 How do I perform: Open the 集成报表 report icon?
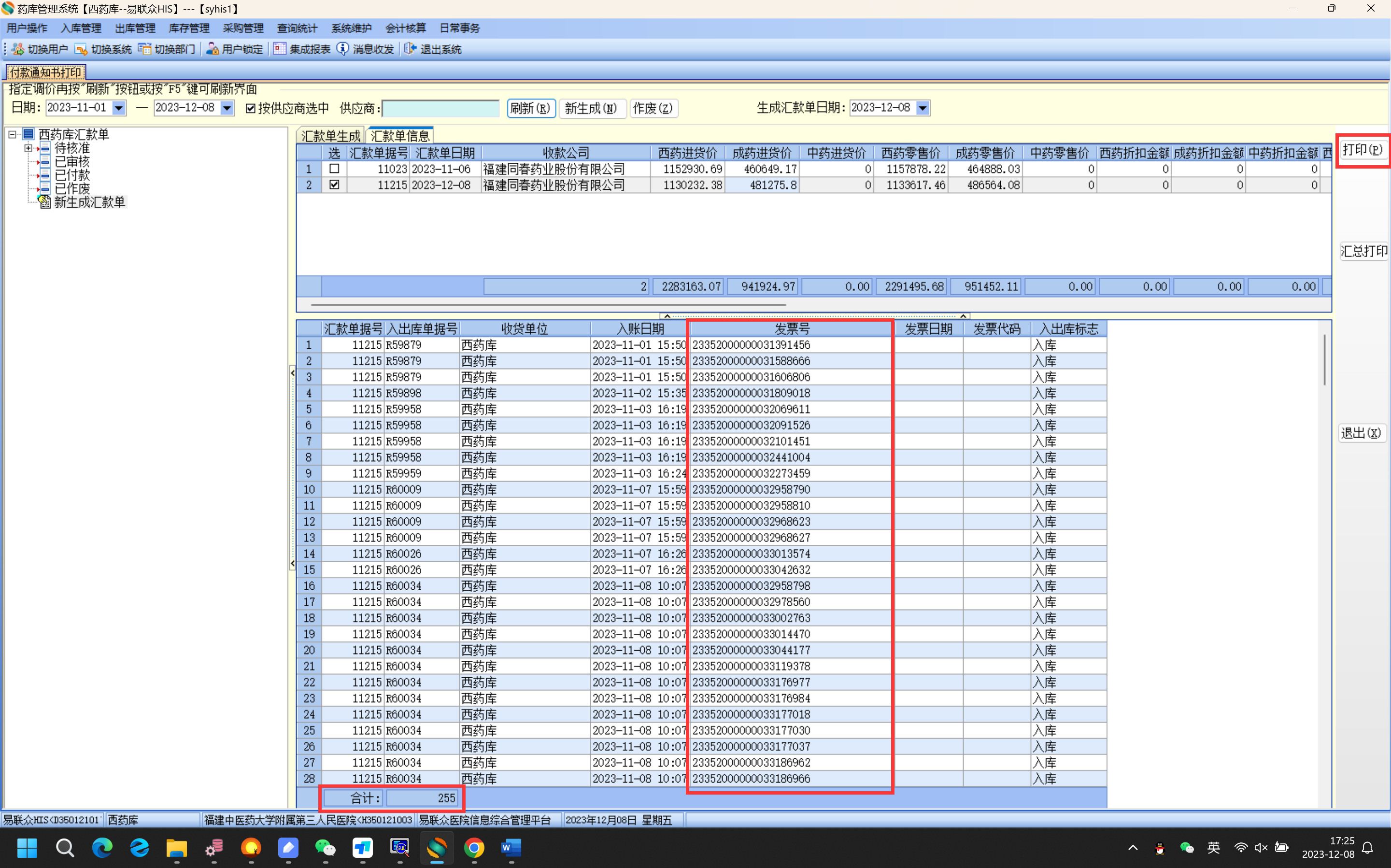(280, 49)
